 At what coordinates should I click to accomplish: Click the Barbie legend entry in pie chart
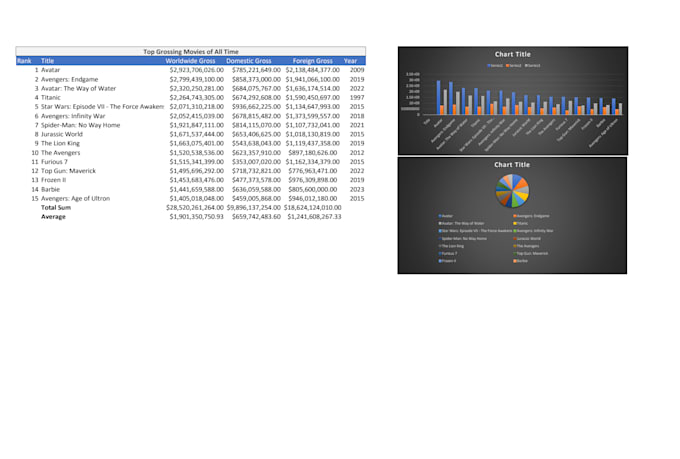[x=520, y=261]
